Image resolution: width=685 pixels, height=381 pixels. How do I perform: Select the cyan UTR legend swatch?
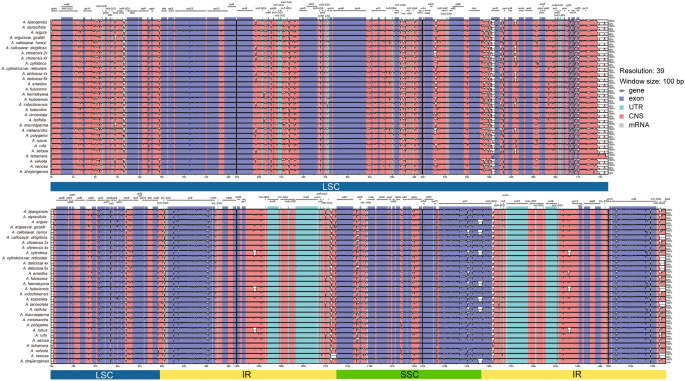point(622,107)
